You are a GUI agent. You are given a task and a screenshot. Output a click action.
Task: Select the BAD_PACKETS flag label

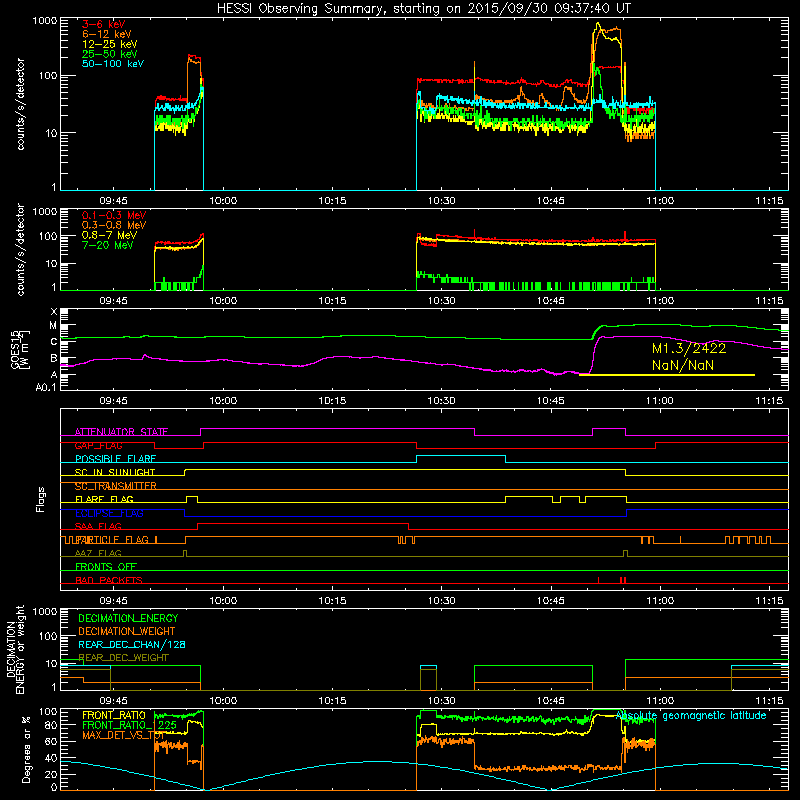109,580
